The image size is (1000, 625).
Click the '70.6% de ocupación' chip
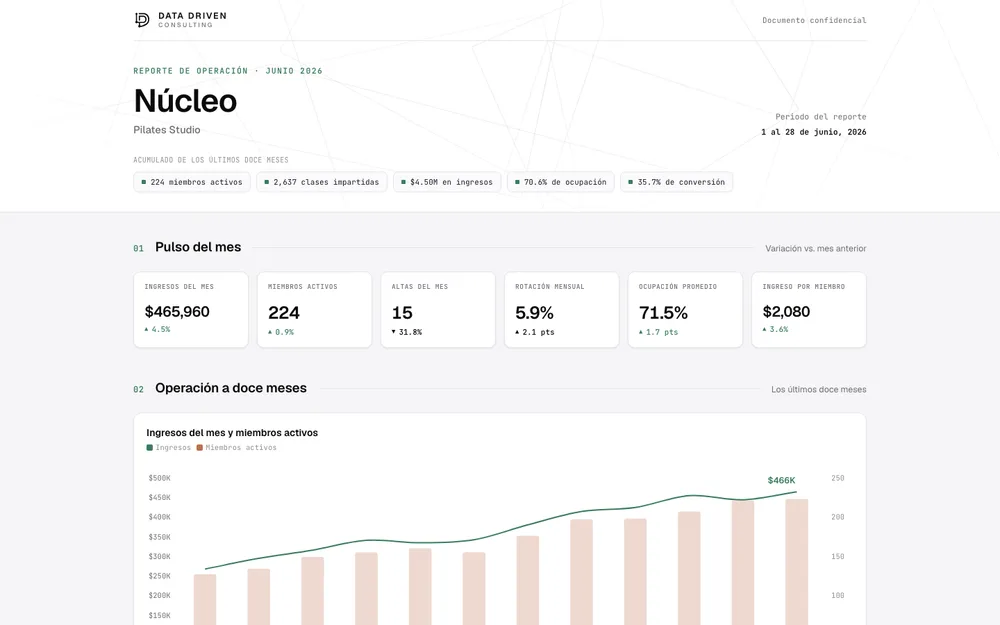561,182
